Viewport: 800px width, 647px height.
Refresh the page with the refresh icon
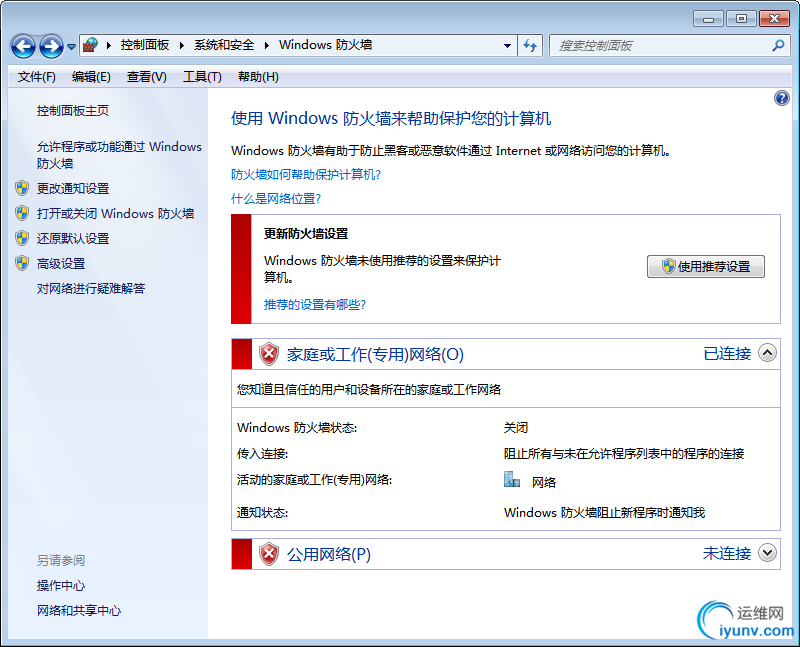(530, 46)
